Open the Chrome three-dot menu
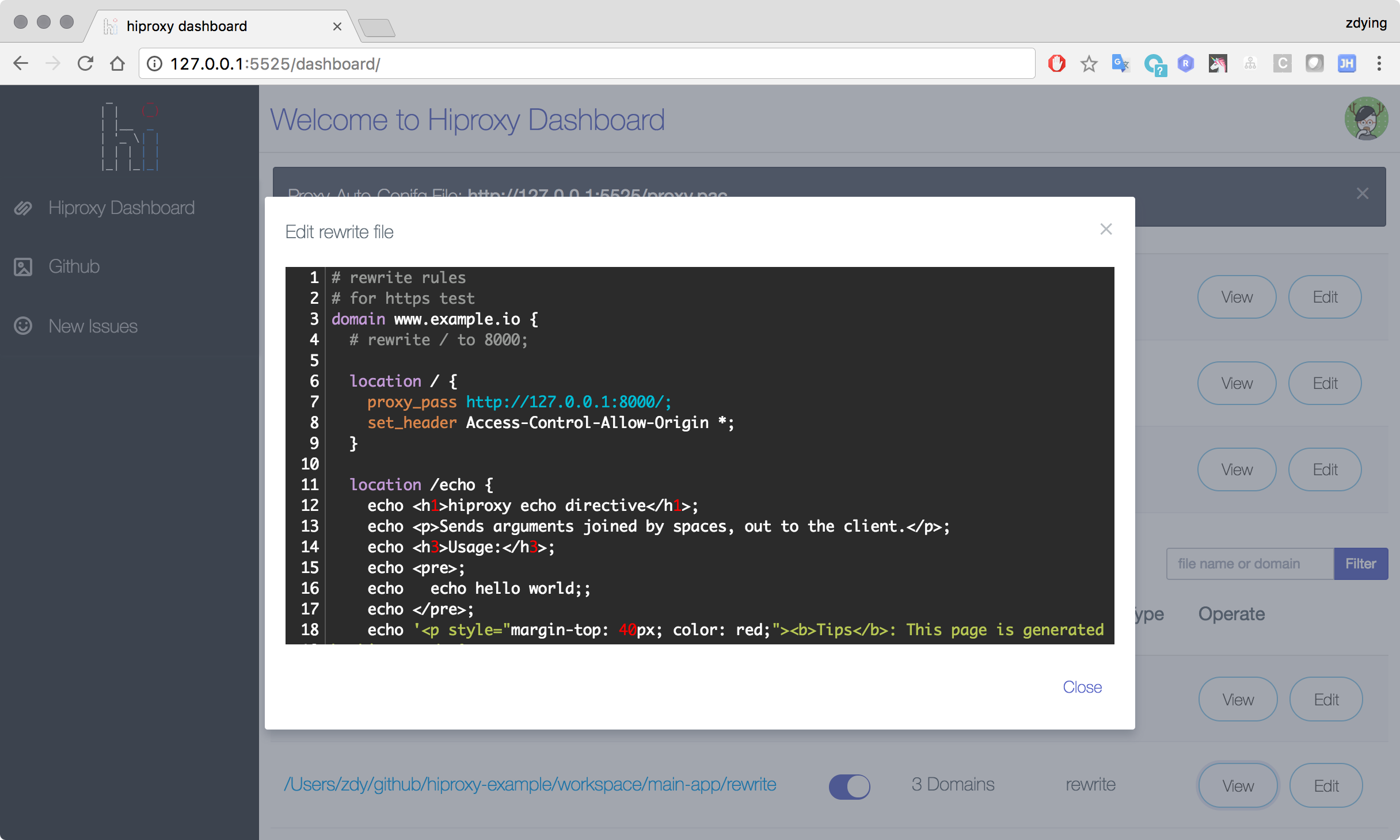 tap(1380, 64)
